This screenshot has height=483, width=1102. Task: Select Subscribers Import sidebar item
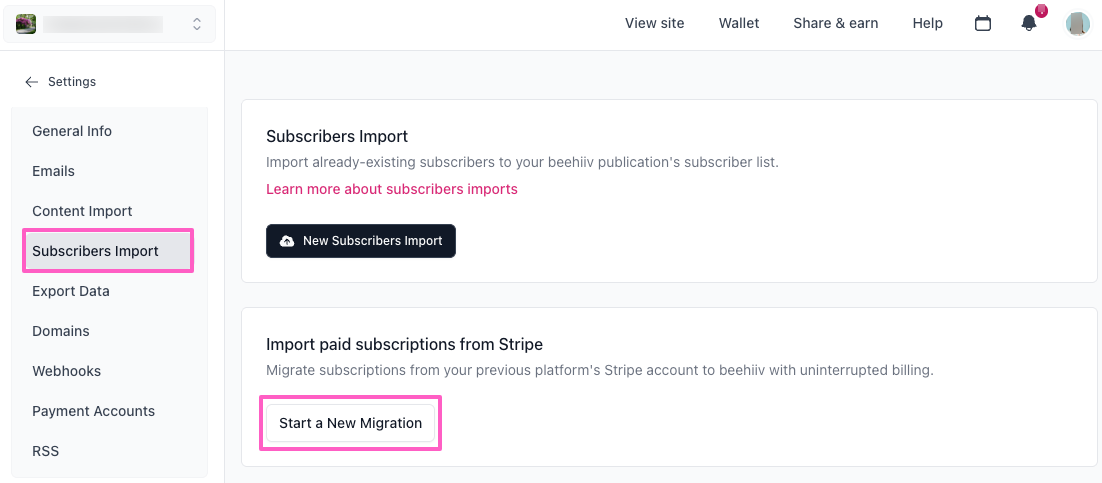(96, 251)
